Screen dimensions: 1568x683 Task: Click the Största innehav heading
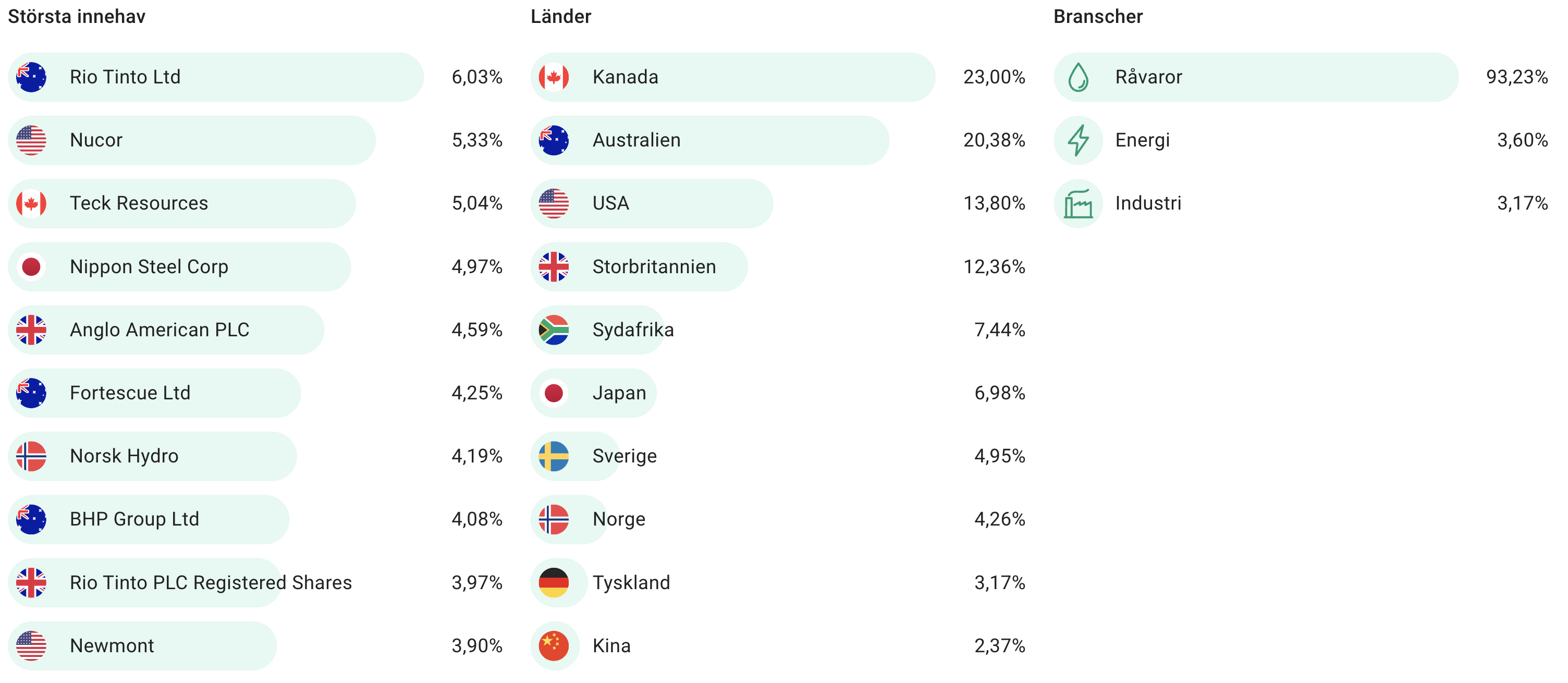point(77,17)
